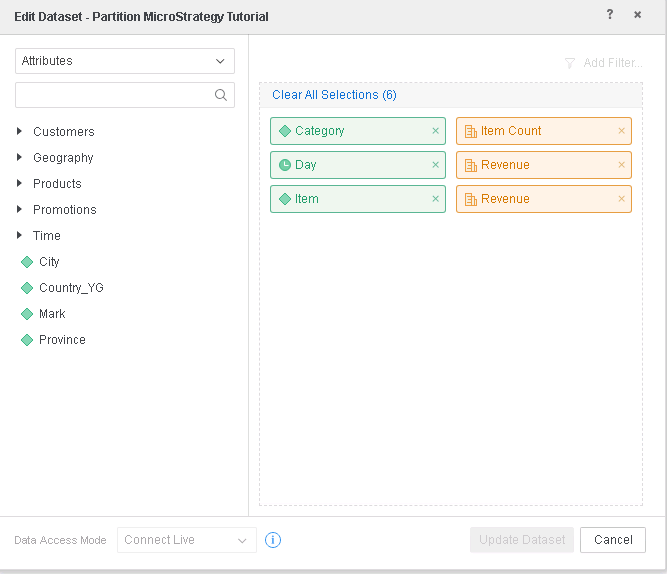The height and width of the screenshot is (574, 667).
Task: Expand the Customers folder
Action: [x=19, y=132]
